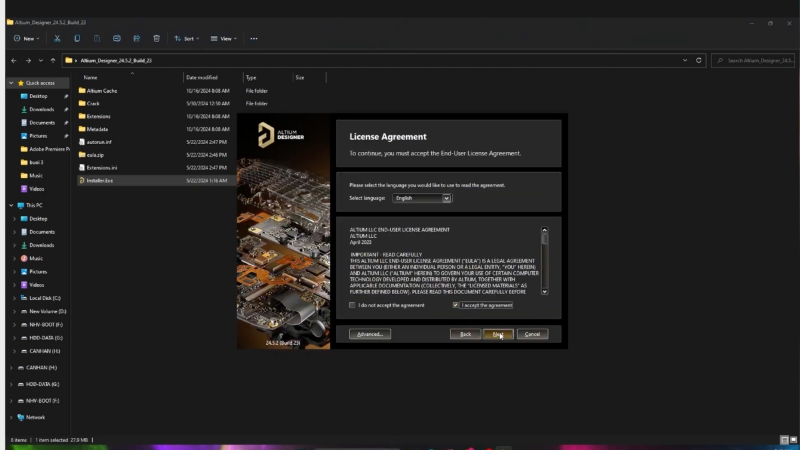Open the New dropdown in Explorer
Screen dimensions: 800x450
pos(26,39)
